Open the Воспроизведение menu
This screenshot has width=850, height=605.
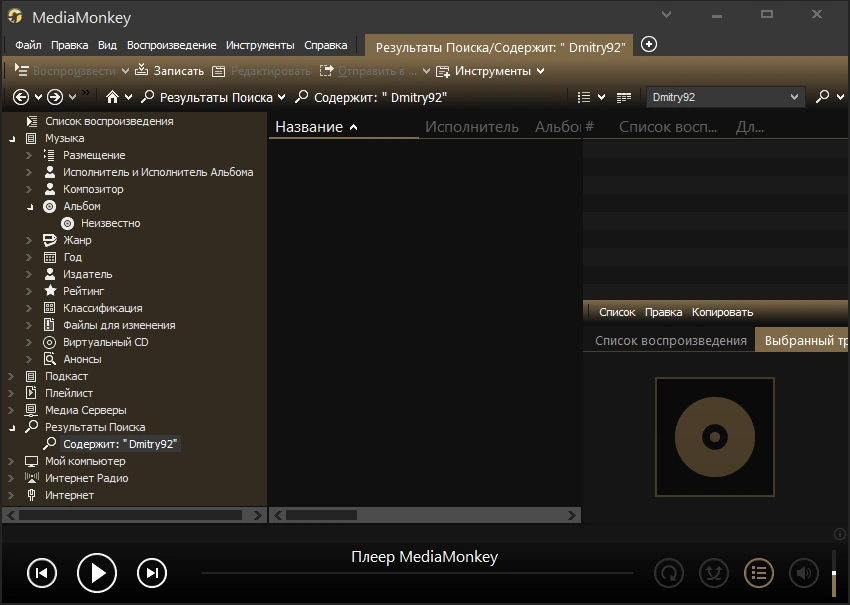coord(171,45)
